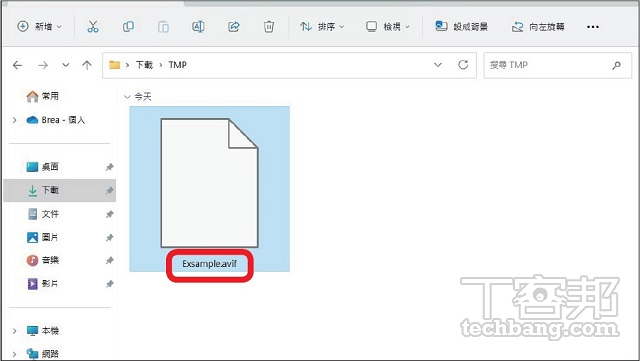Navigate back with the left arrow
The height and width of the screenshot is (361, 640).
coord(17,65)
